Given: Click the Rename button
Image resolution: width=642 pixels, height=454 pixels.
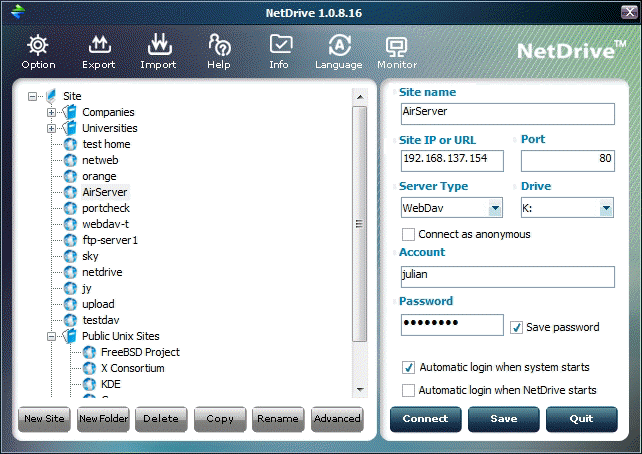Looking at the screenshot, I should 278,419.
